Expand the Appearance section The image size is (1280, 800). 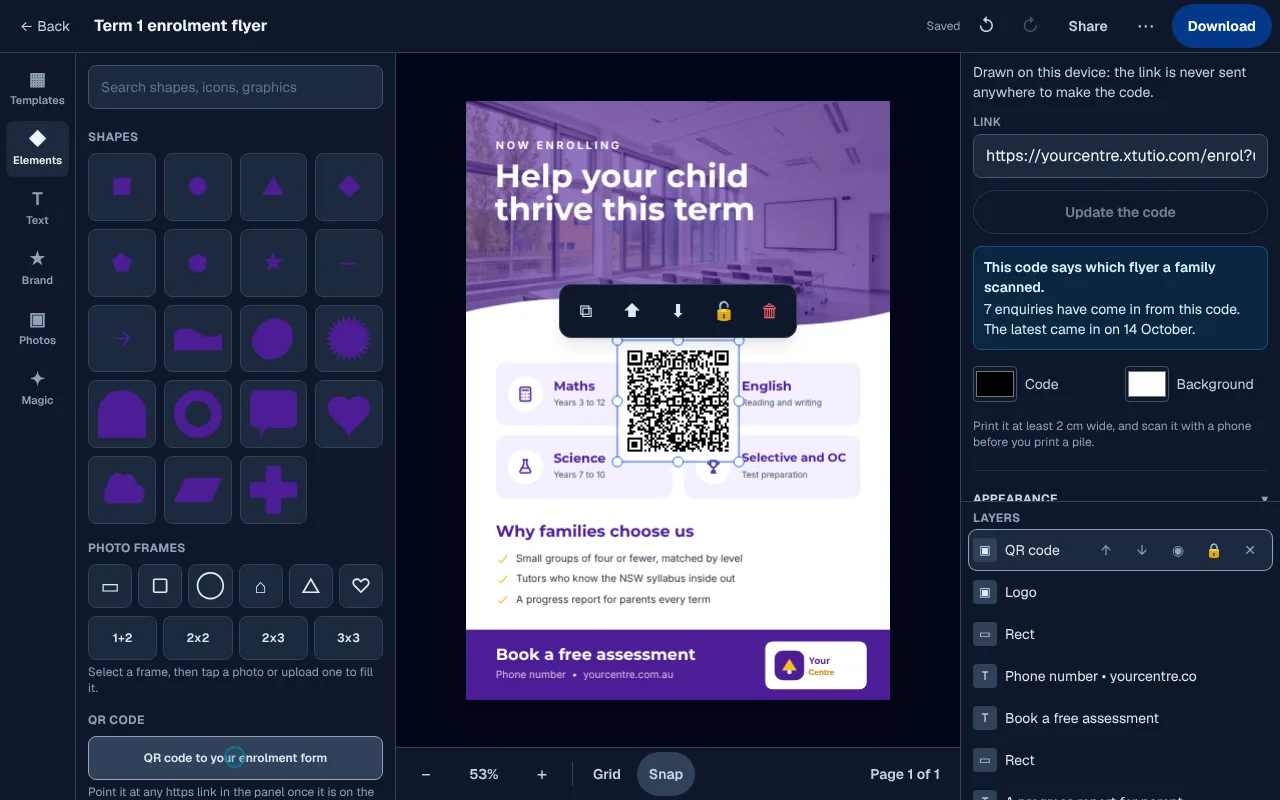click(1120, 497)
